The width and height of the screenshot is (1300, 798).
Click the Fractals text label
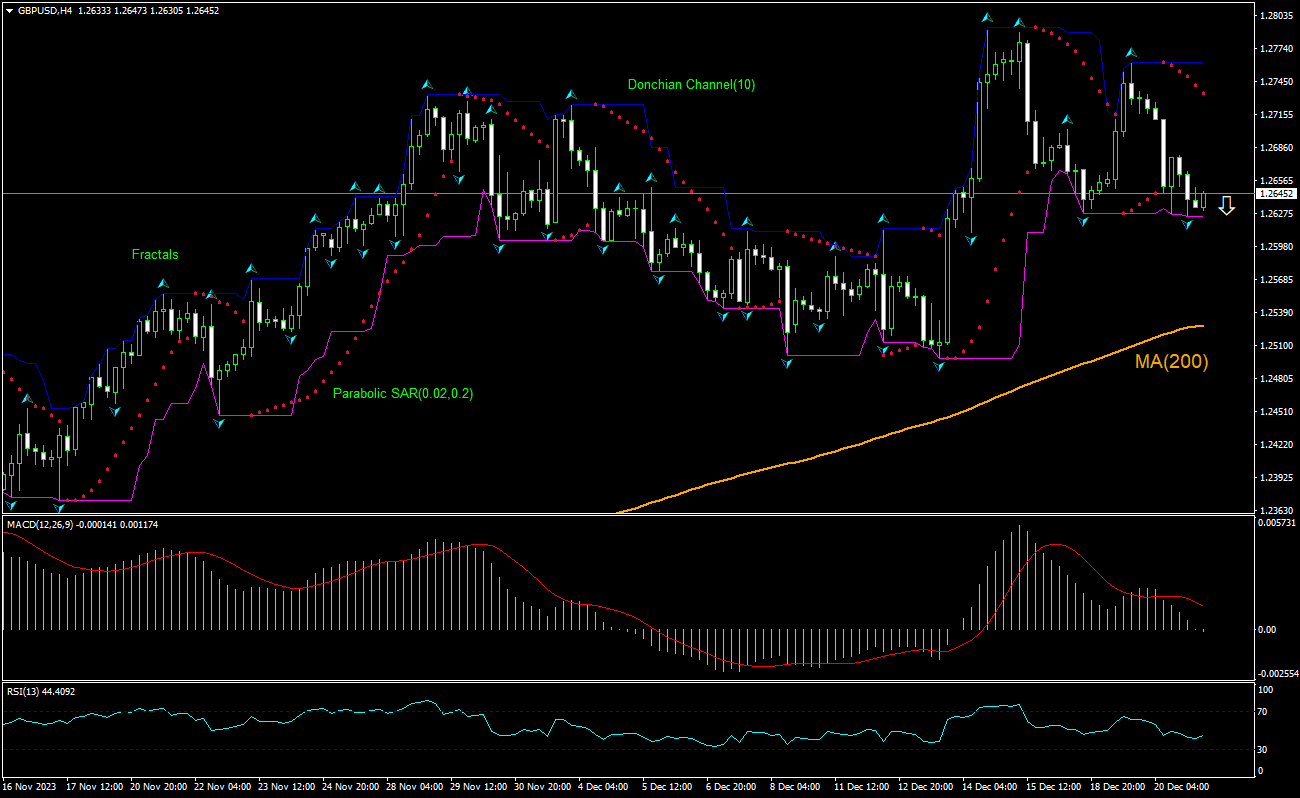tap(156, 254)
